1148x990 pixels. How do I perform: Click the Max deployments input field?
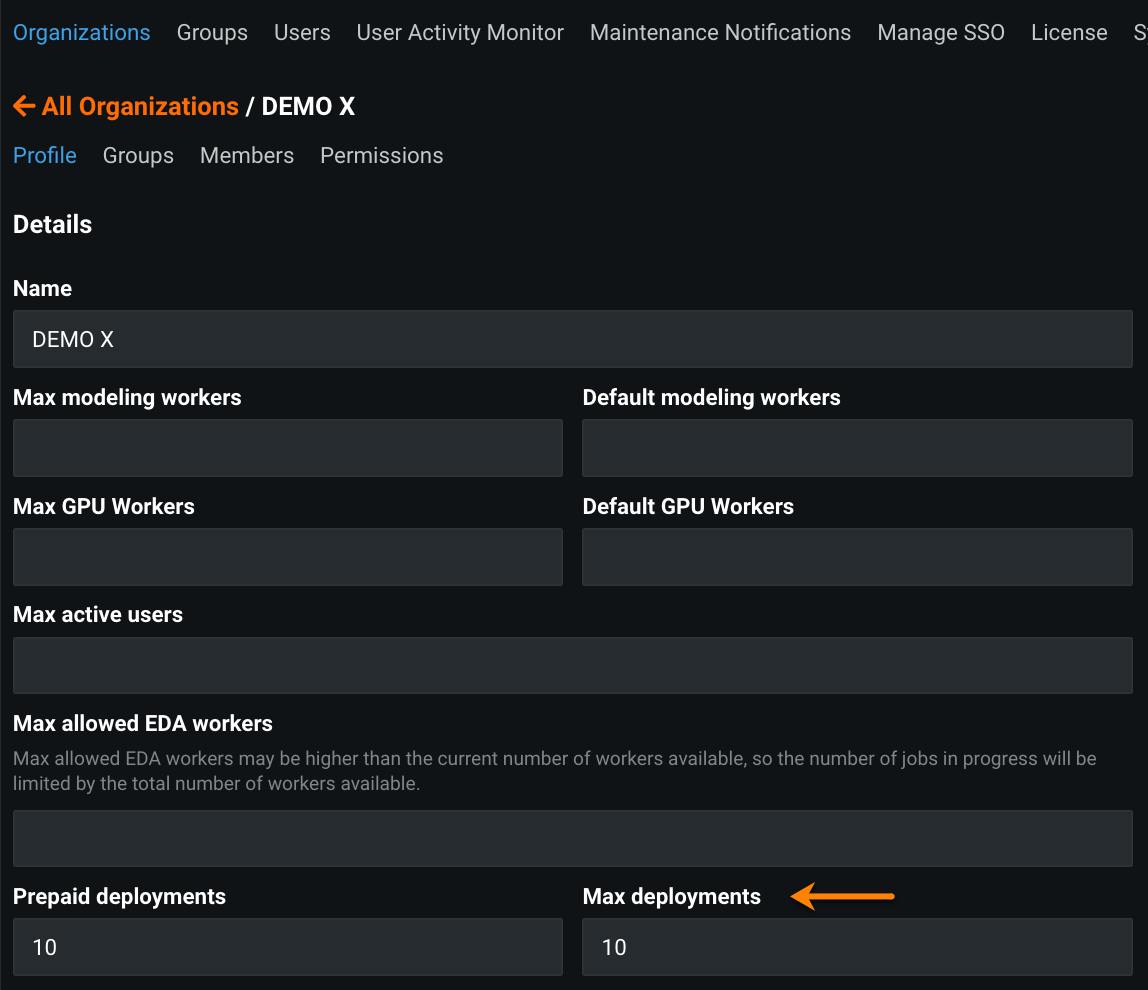[857, 947]
